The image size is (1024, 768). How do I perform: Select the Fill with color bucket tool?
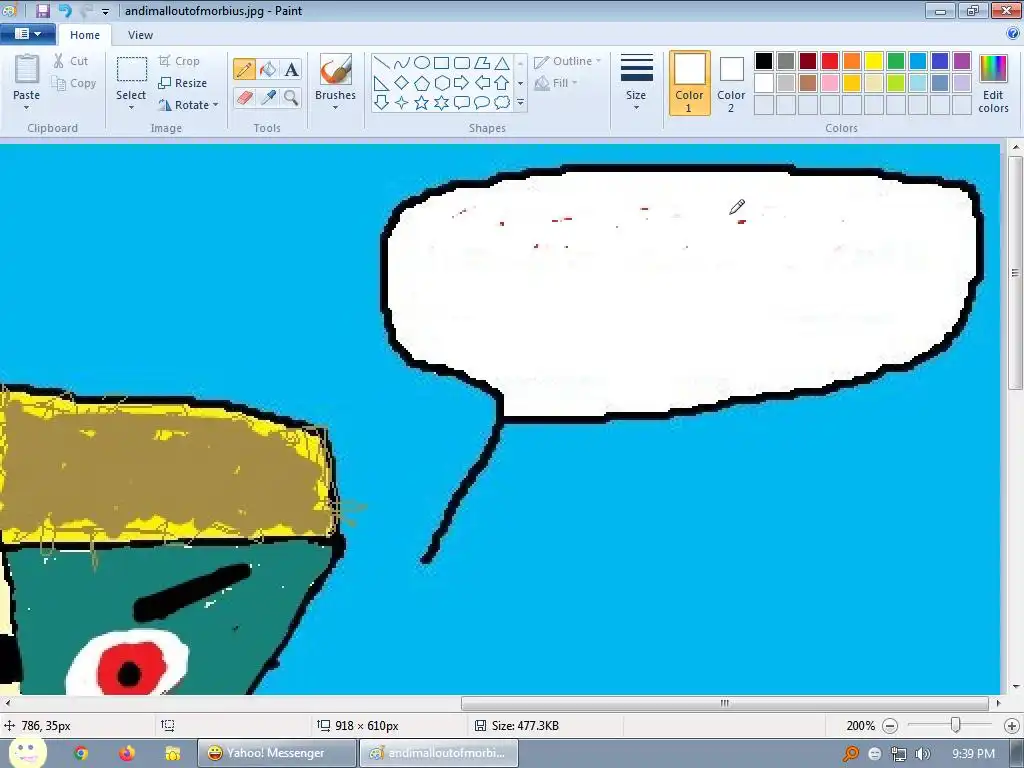coord(268,69)
